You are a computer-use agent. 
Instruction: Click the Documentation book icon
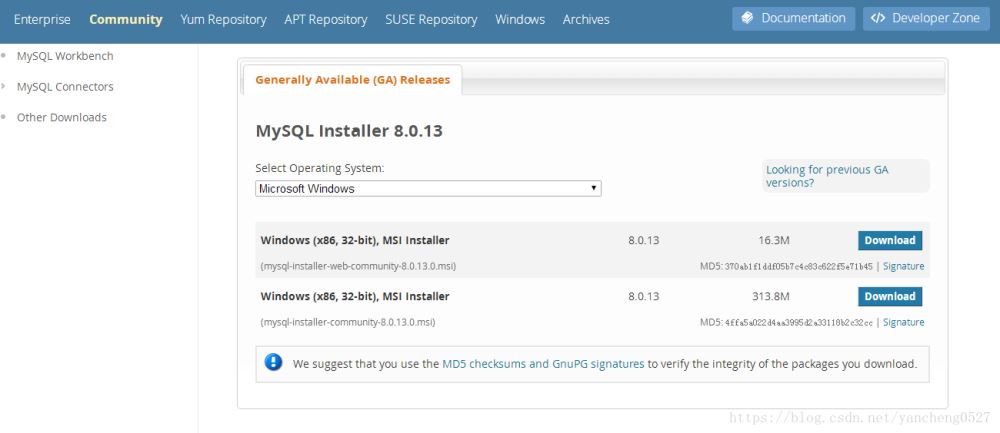coord(748,18)
